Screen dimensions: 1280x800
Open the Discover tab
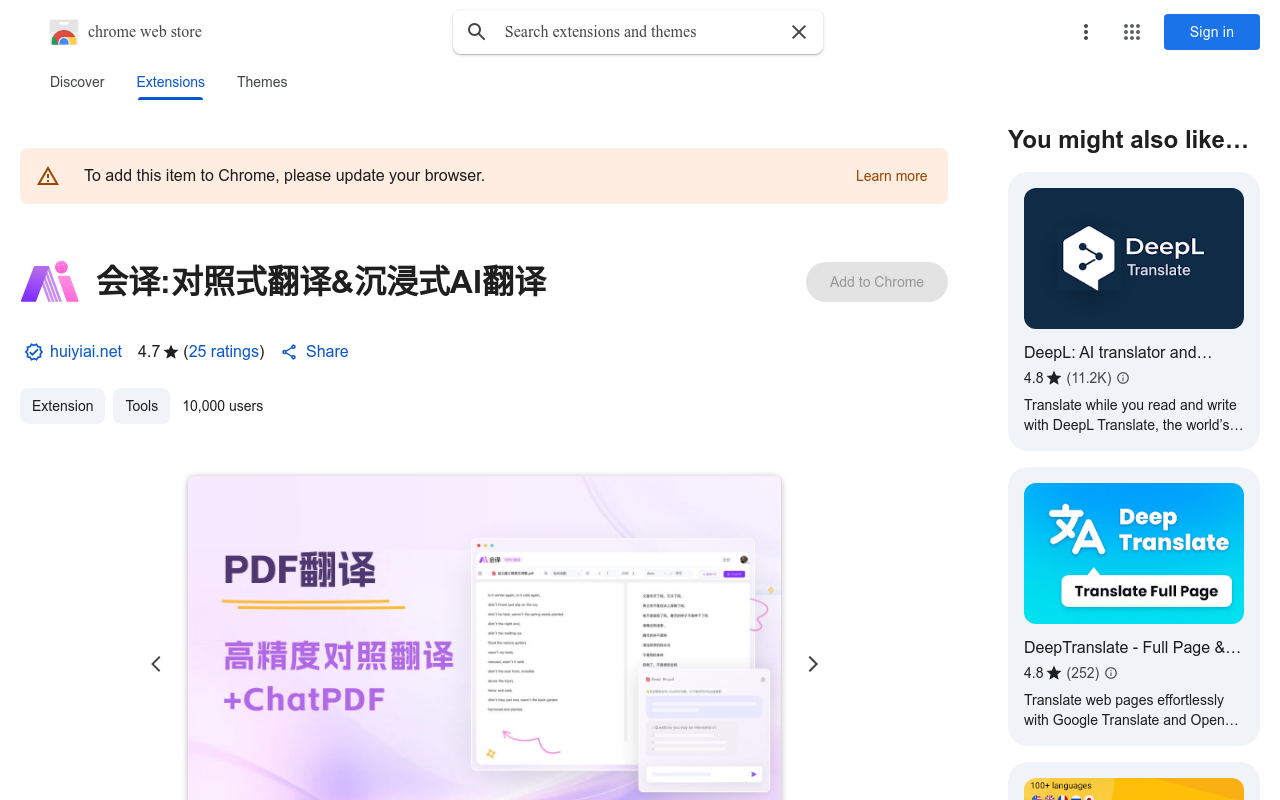pos(77,82)
